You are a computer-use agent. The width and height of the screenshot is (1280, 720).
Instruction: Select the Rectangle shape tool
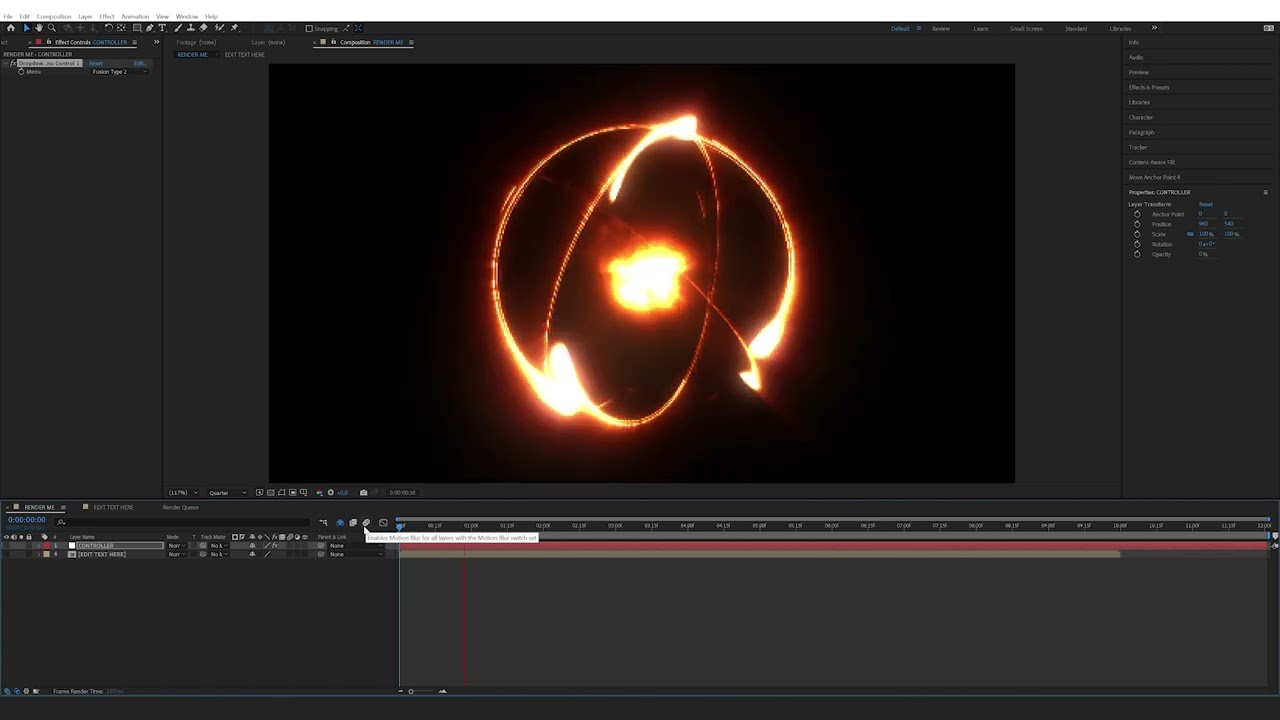[x=137, y=28]
